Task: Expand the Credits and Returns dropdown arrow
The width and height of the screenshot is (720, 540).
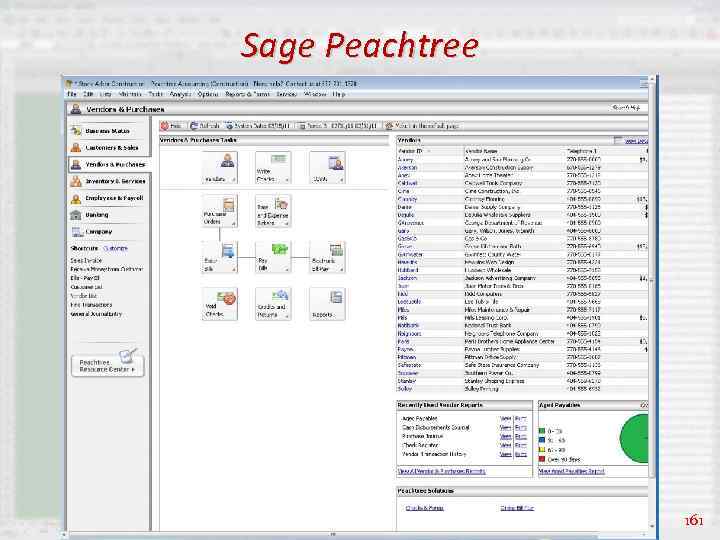Action: (287, 316)
